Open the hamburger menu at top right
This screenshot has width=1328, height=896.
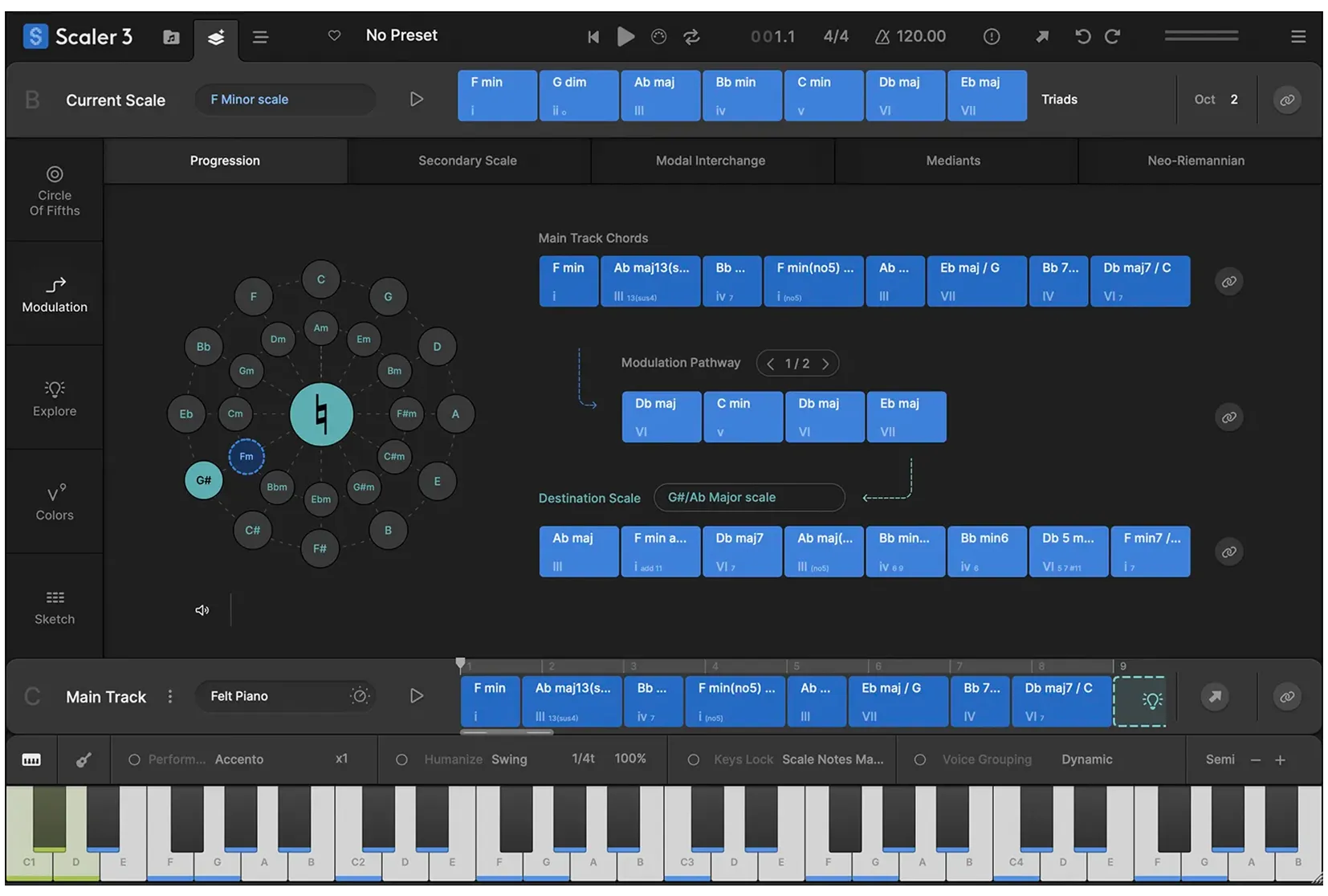[x=1298, y=37]
